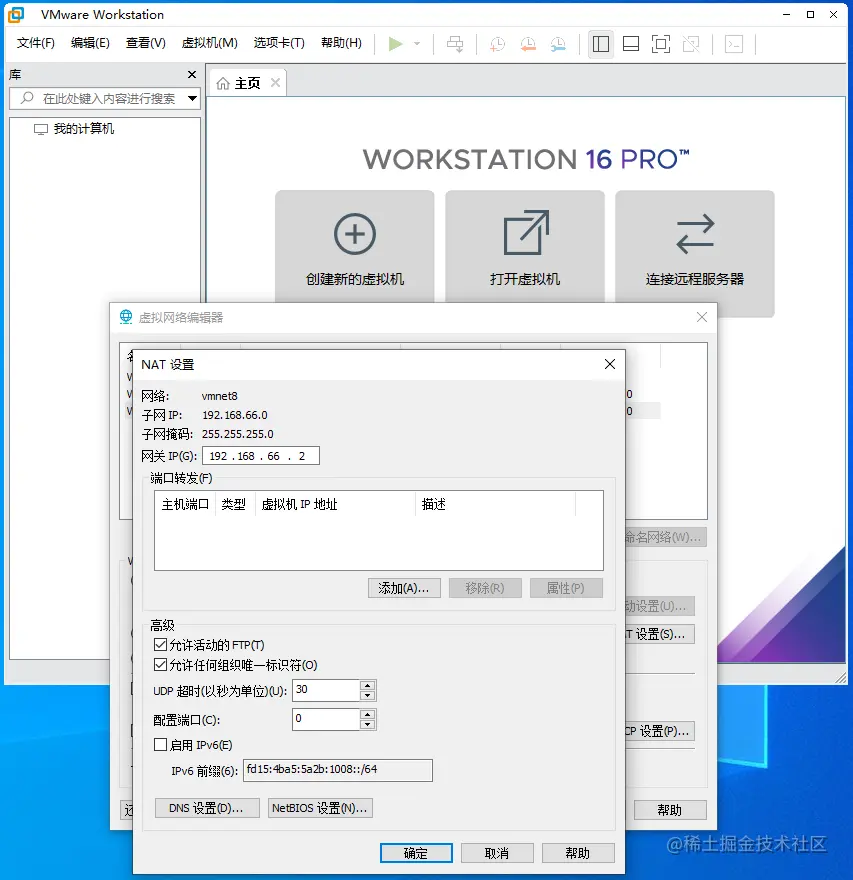Image resolution: width=853 pixels, height=880 pixels.
Task: Increase UDP 超时 using the up stepper
Action: tap(368, 685)
